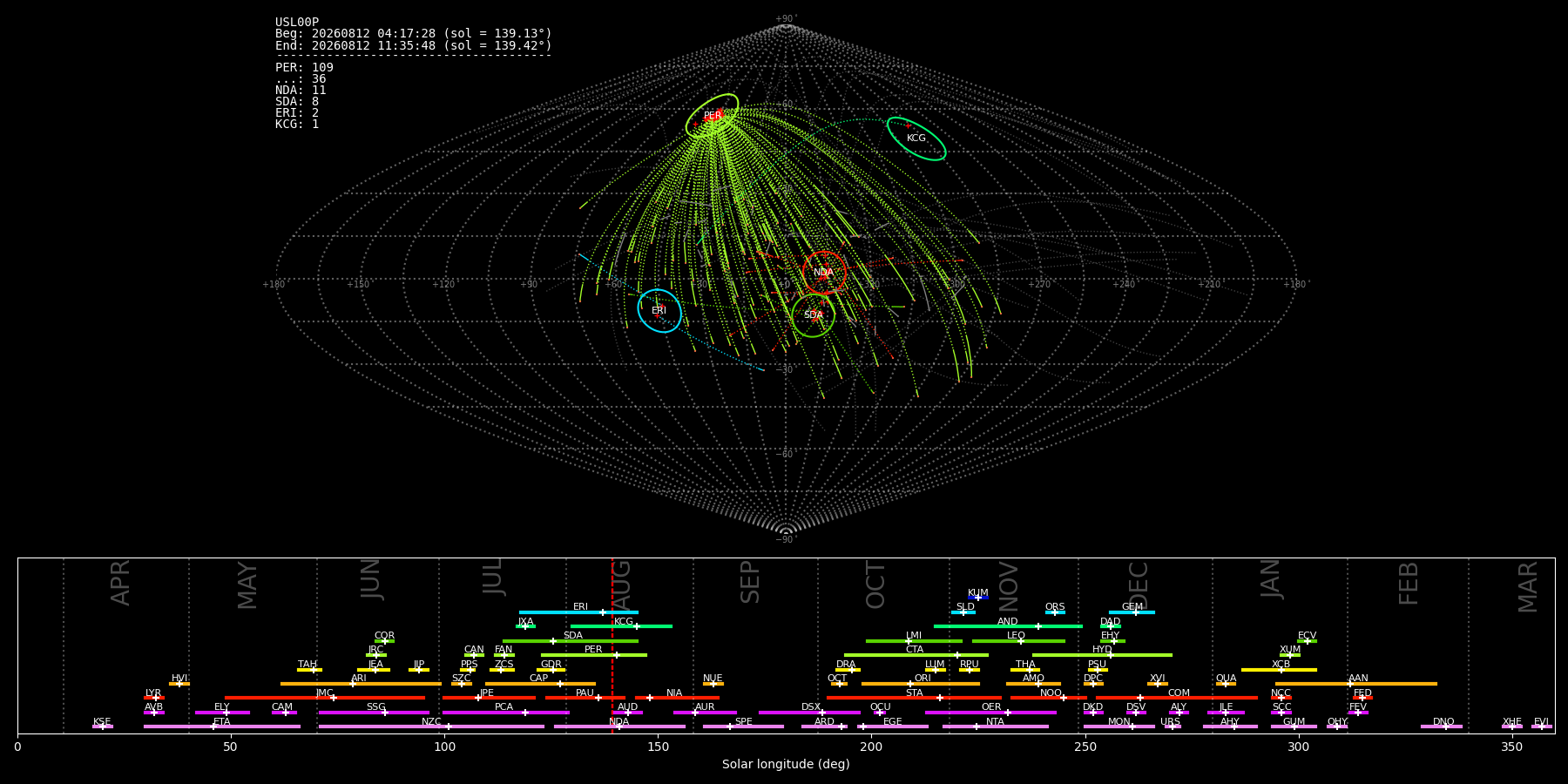Click the QUA shower marker
Viewport: 1568px width, 784px height.
click(x=1226, y=684)
